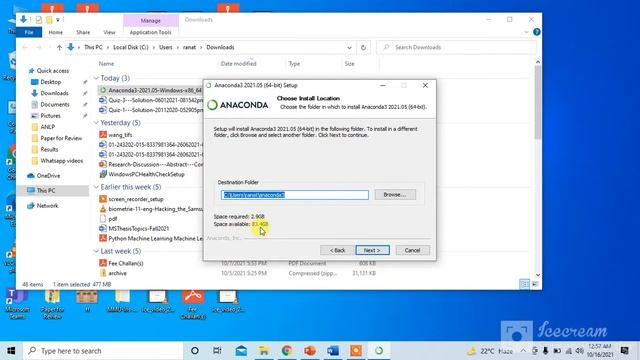
Task: Open the Share ribbon tab
Action: tap(83, 32)
